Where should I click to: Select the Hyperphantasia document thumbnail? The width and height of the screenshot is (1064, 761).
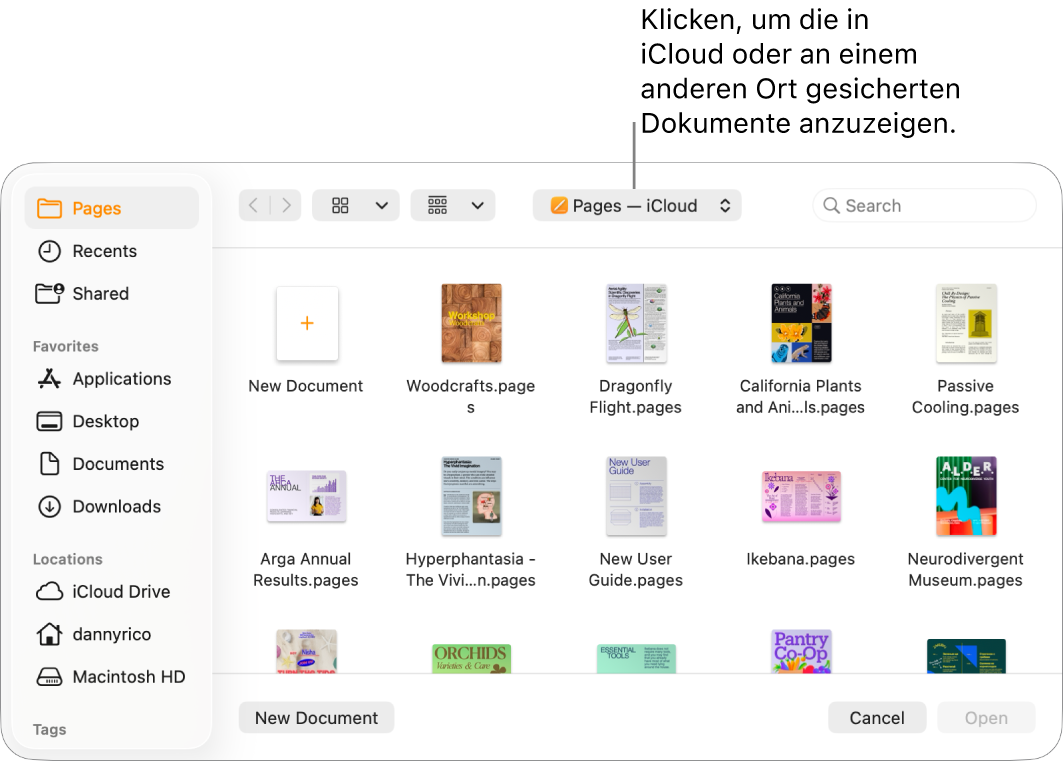point(472,496)
